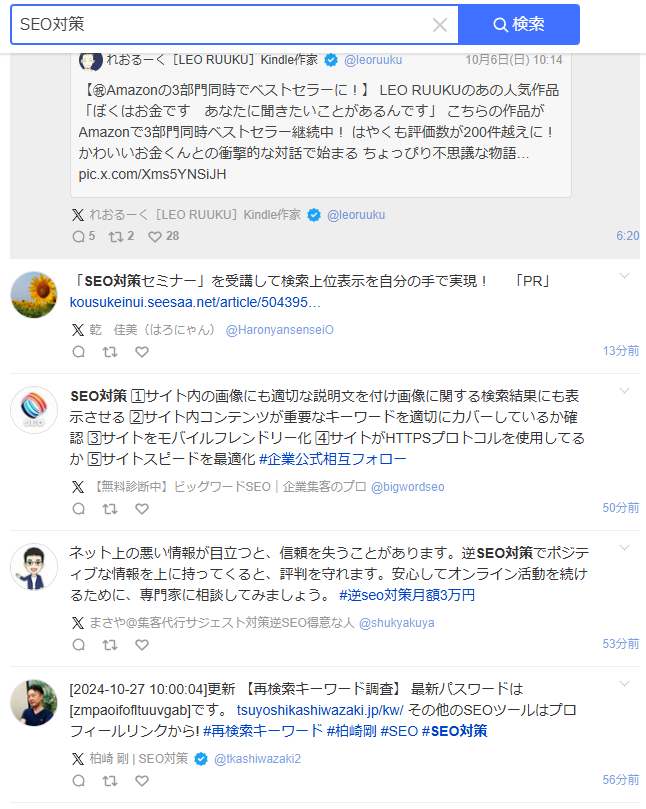Retweet れおるーく's tweet showing 2 retweets

pyautogui.click(x=117, y=236)
